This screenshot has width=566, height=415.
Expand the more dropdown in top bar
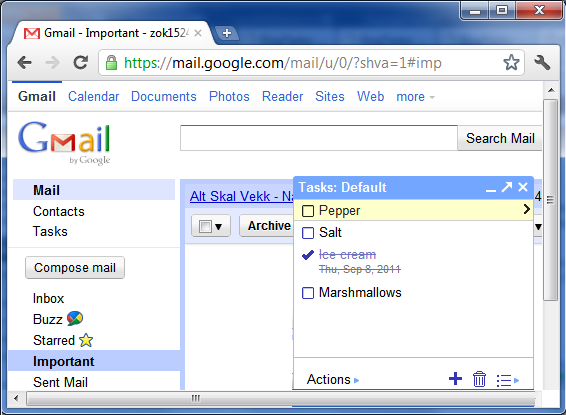click(415, 97)
